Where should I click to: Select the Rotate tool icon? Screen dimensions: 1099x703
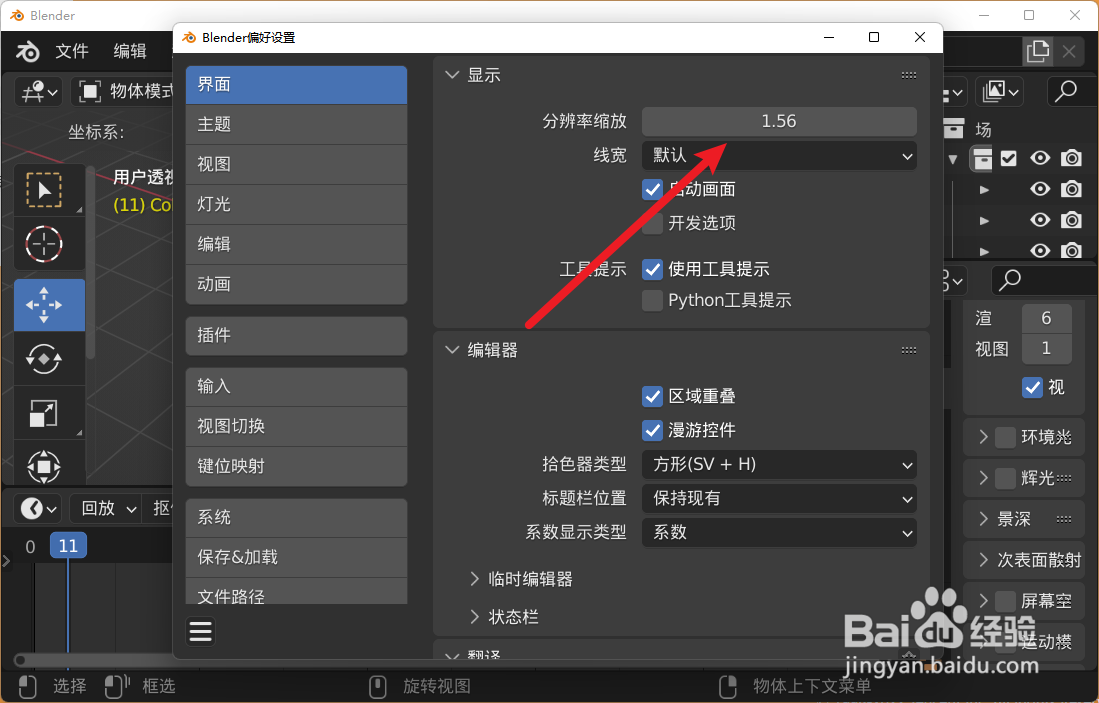tap(43, 359)
